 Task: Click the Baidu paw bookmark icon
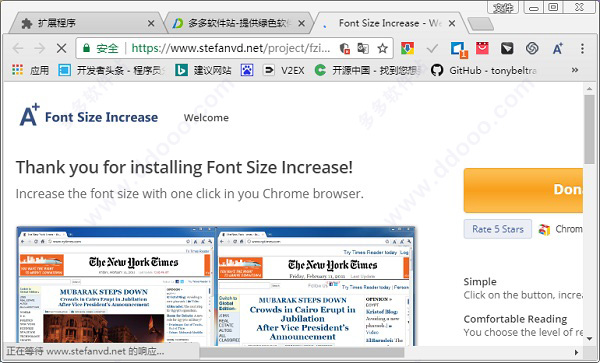coord(247,70)
